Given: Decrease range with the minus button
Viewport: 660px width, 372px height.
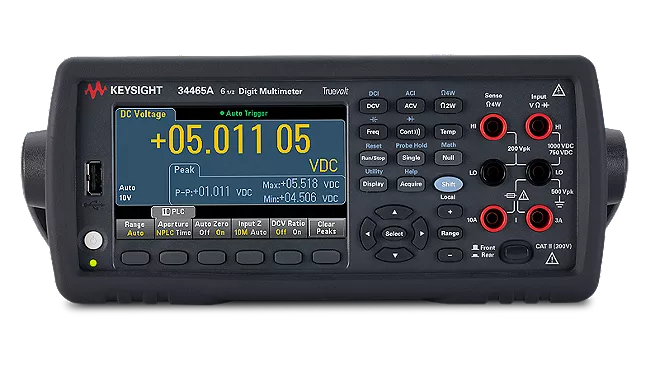Looking at the screenshot, I should click(x=450, y=255).
